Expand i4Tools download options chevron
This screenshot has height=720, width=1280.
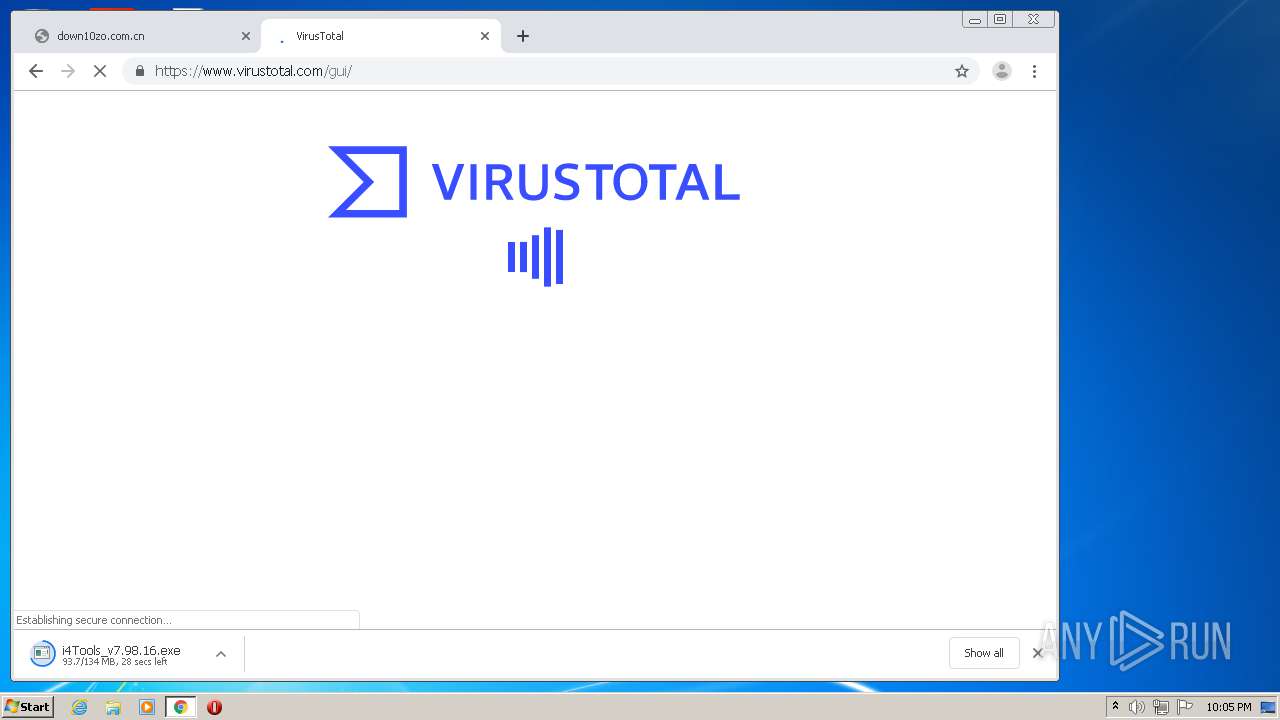point(221,654)
